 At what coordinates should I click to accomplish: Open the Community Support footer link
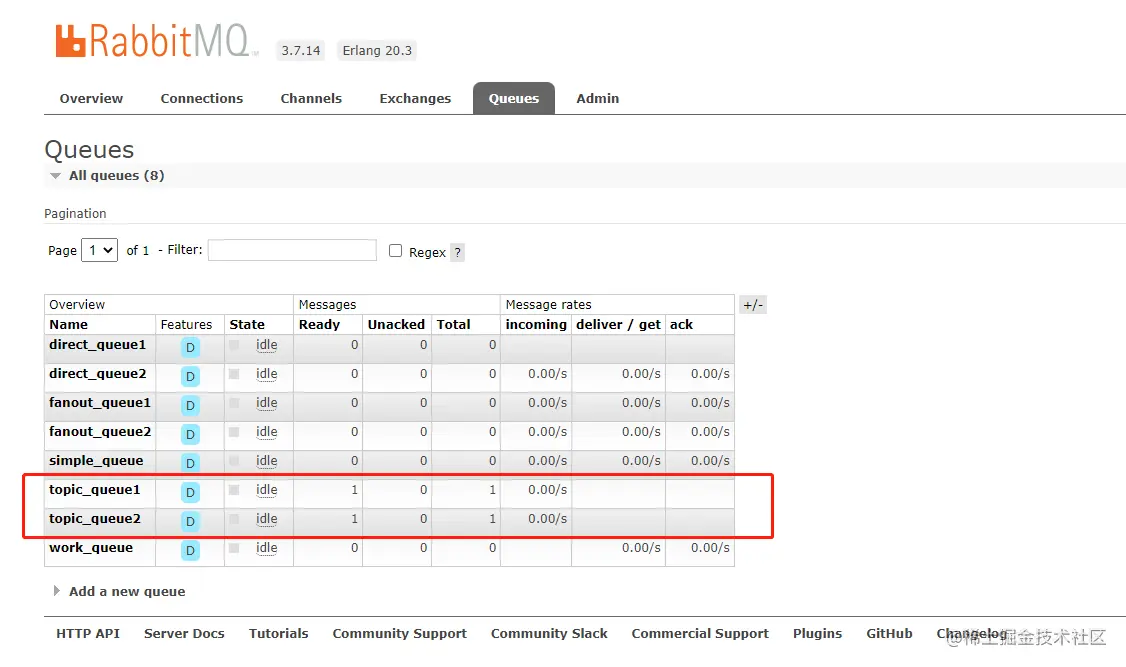click(399, 634)
